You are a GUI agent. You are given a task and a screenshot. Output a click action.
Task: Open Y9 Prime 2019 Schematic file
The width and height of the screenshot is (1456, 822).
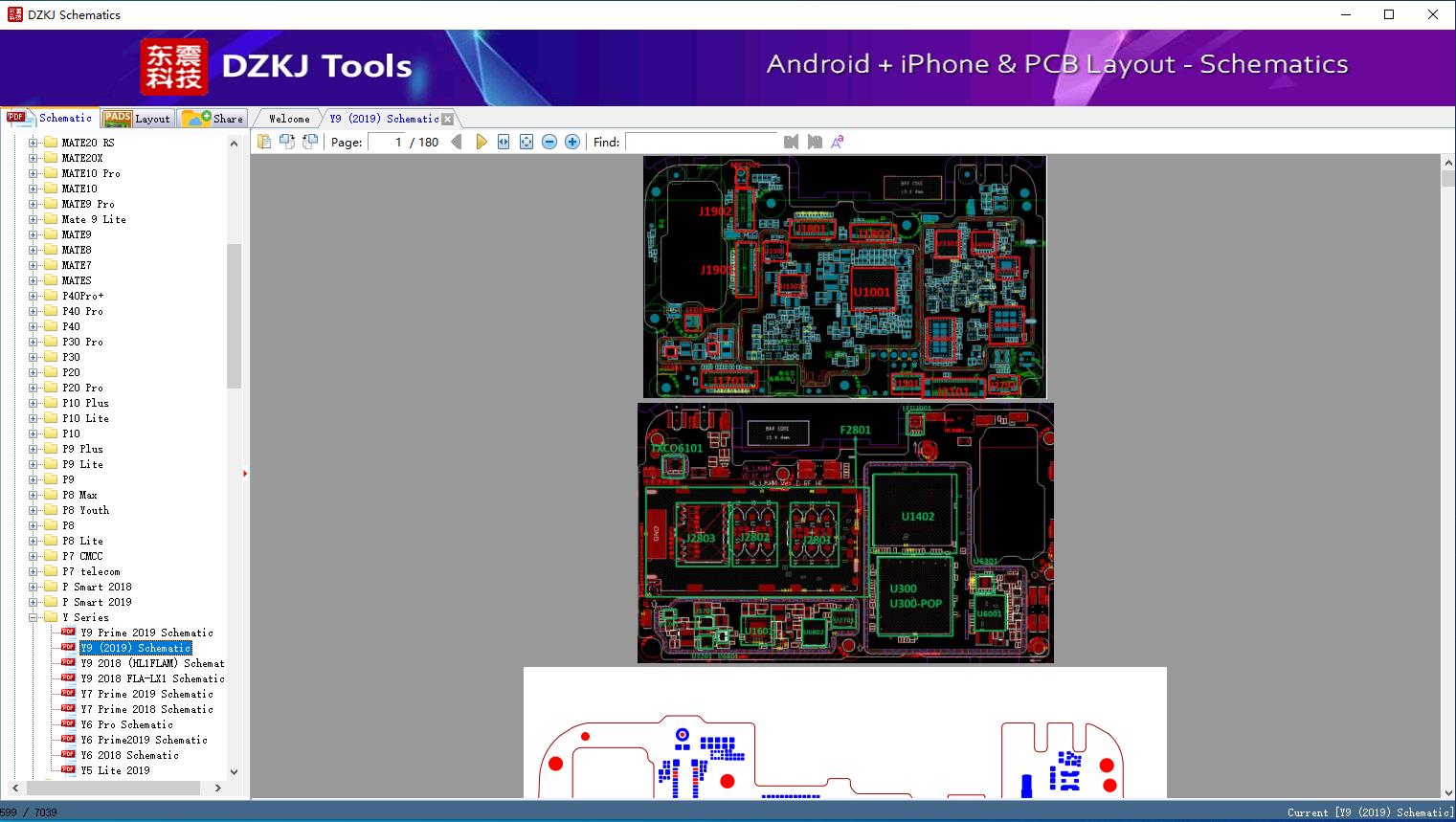(146, 633)
